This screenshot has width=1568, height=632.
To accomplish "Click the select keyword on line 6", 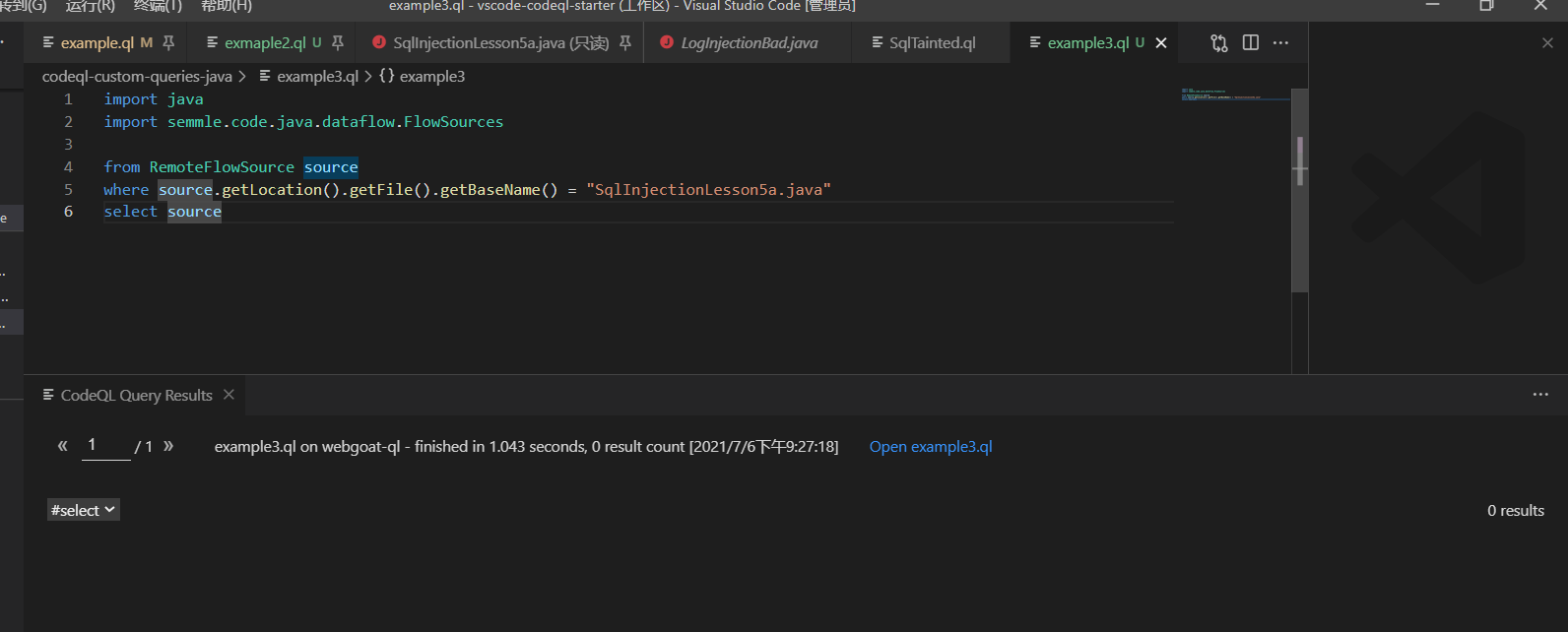I will [x=131, y=212].
